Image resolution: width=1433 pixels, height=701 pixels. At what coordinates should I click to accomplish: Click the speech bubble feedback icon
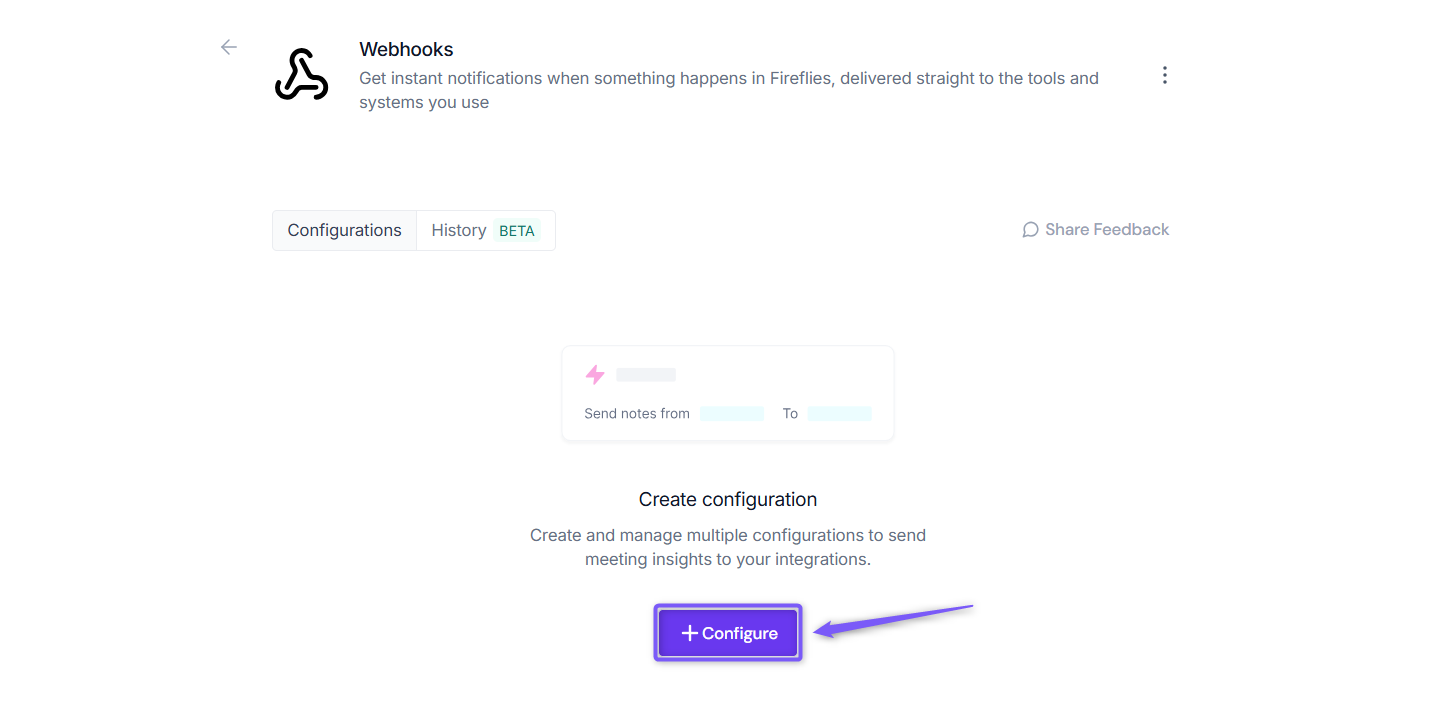[1030, 230]
